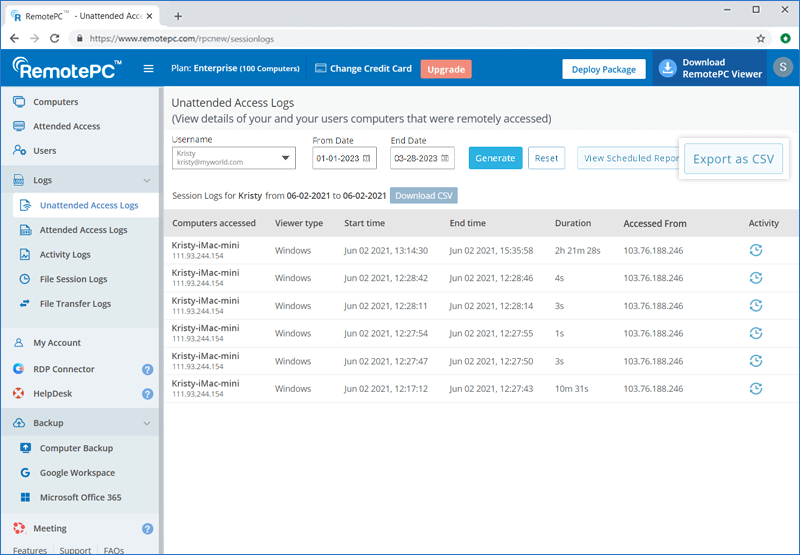Select File Transfer Logs in sidebar
Viewport: 800px width, 555px height.
point(75,304)
